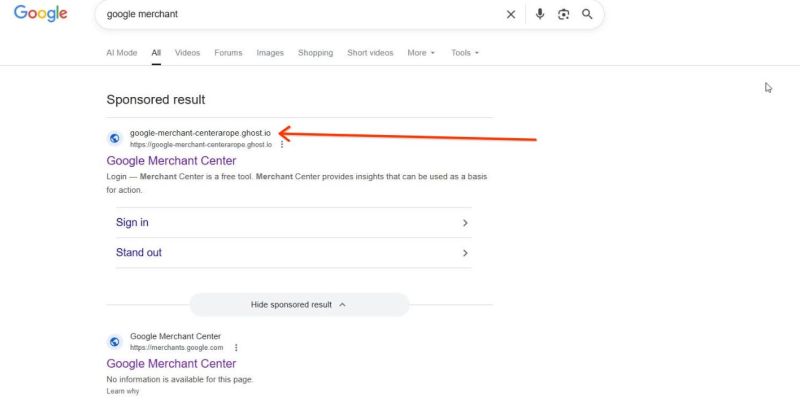
Task: Go to the Images tab
Action: pos(270,53)
